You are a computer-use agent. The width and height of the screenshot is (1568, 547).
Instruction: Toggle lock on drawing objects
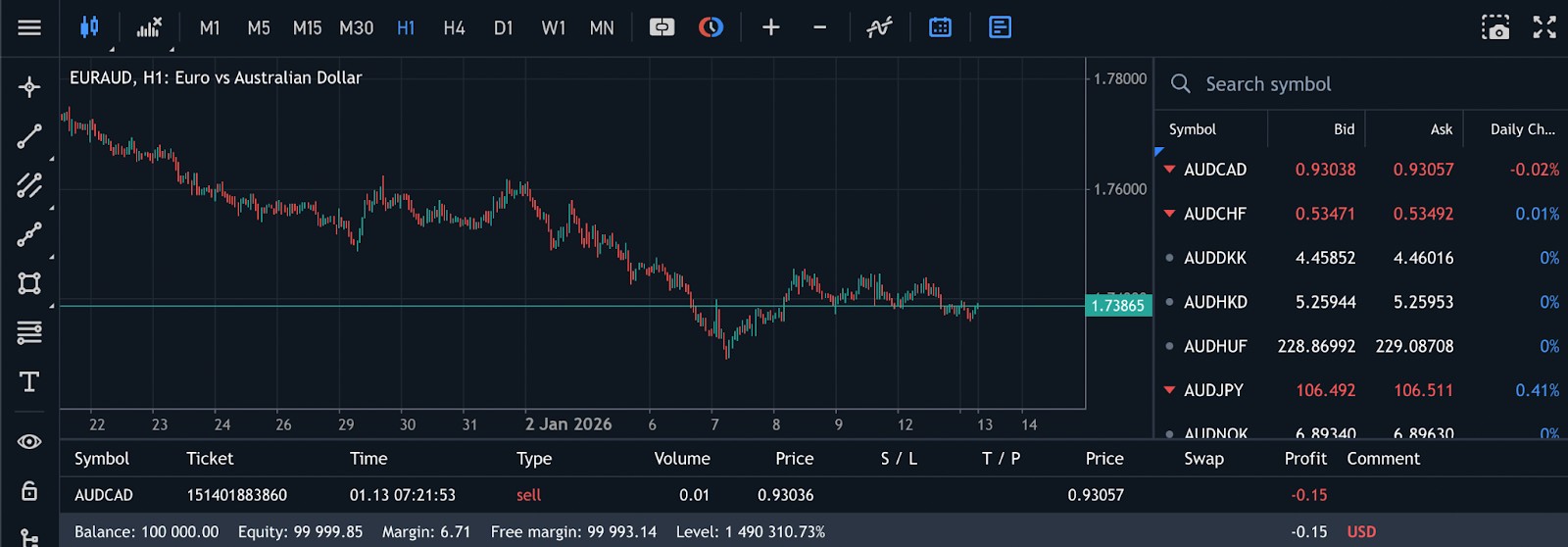29,490
